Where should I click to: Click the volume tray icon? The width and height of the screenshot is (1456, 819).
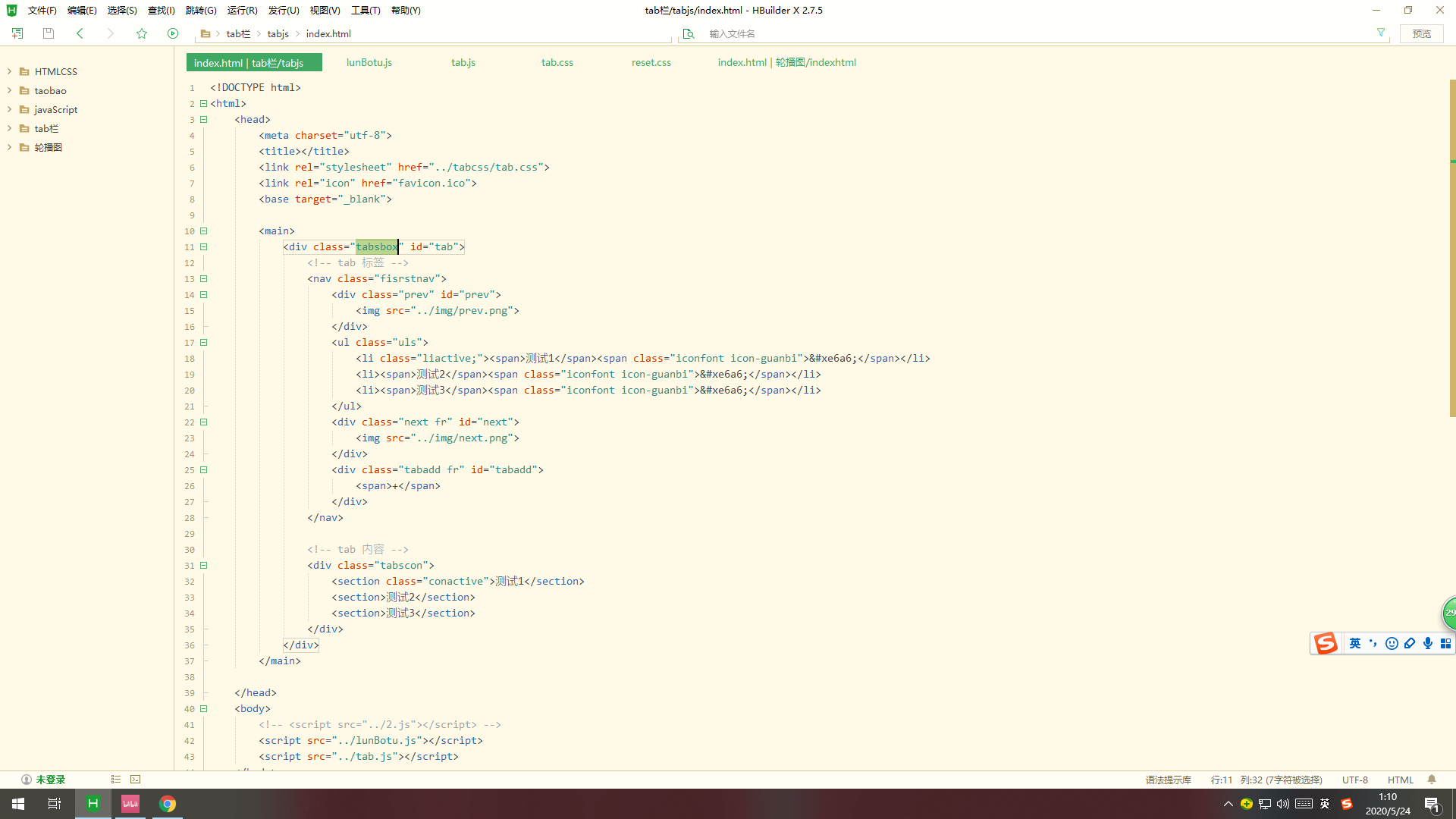click(1283, 804)
